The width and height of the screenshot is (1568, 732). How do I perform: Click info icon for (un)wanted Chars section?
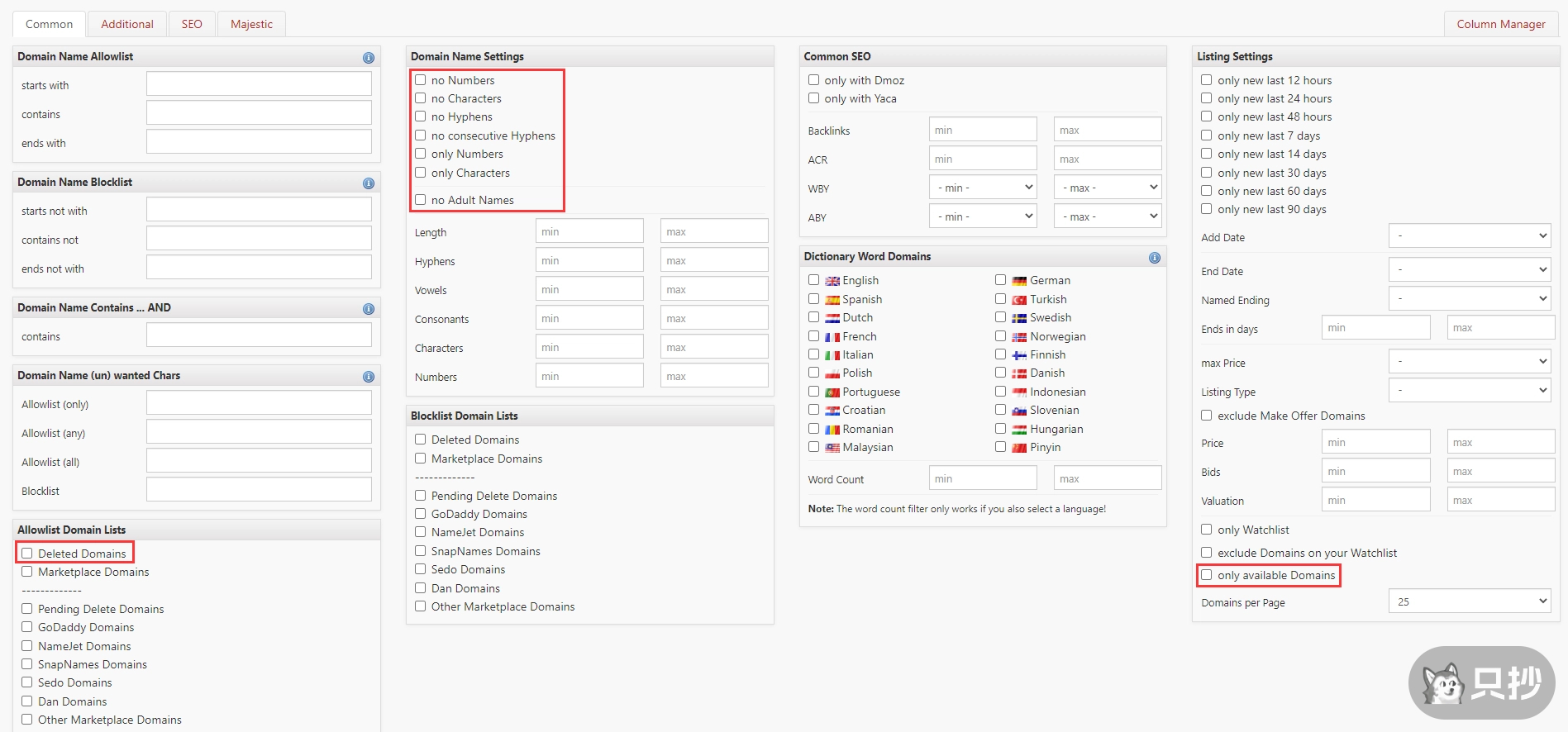pyautogui.click(x=369, y=377)
